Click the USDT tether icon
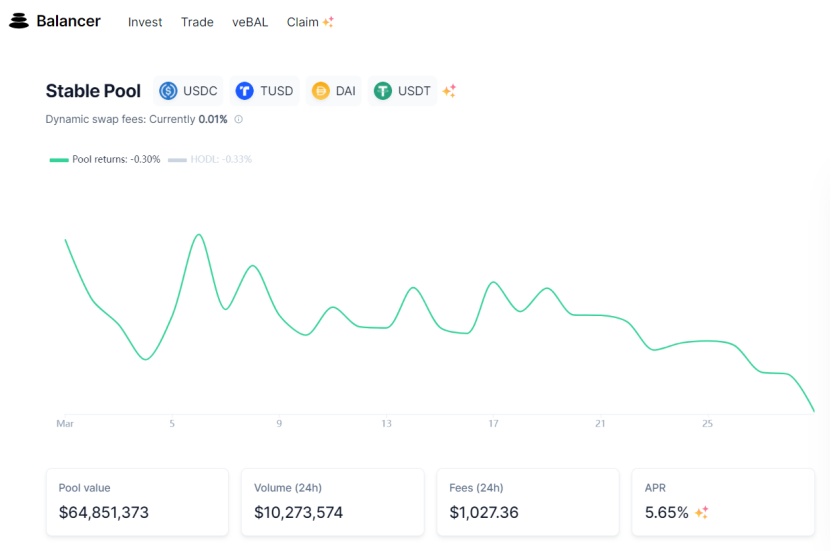Image resolution: width=831 pixels, height=551 pixels. point(383,91)
